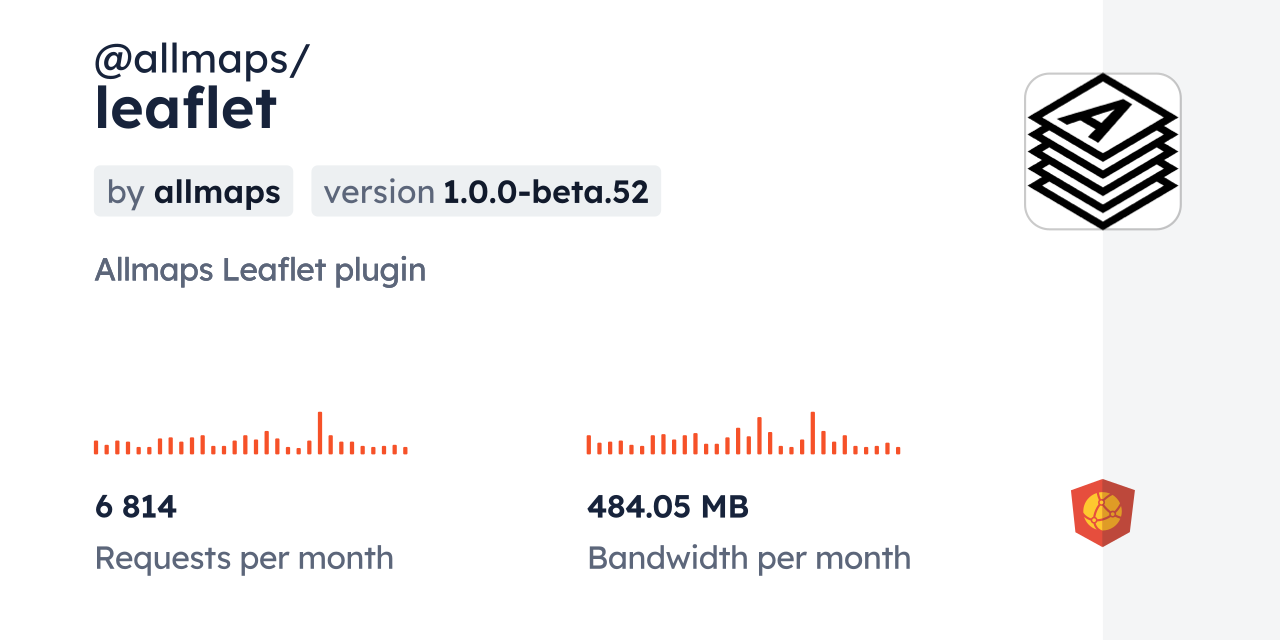Click the first bar of the requests chart

96,448
